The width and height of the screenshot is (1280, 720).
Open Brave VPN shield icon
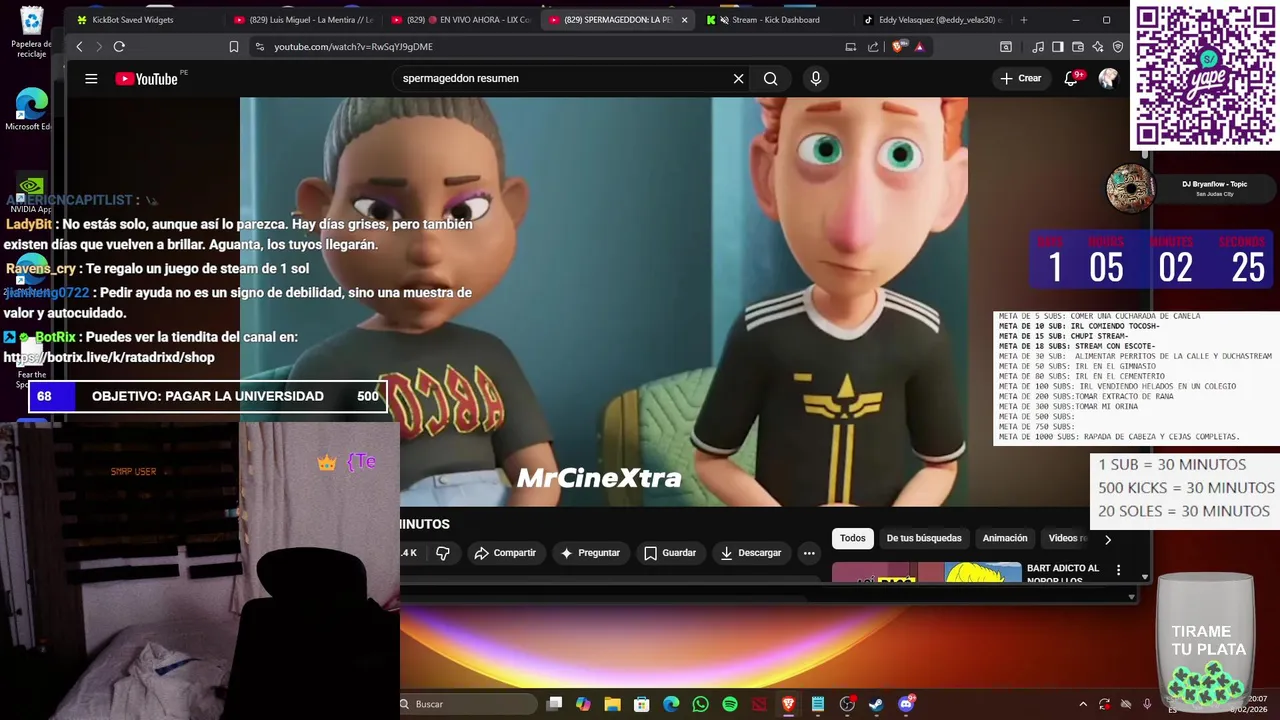tap(1118, 47)
